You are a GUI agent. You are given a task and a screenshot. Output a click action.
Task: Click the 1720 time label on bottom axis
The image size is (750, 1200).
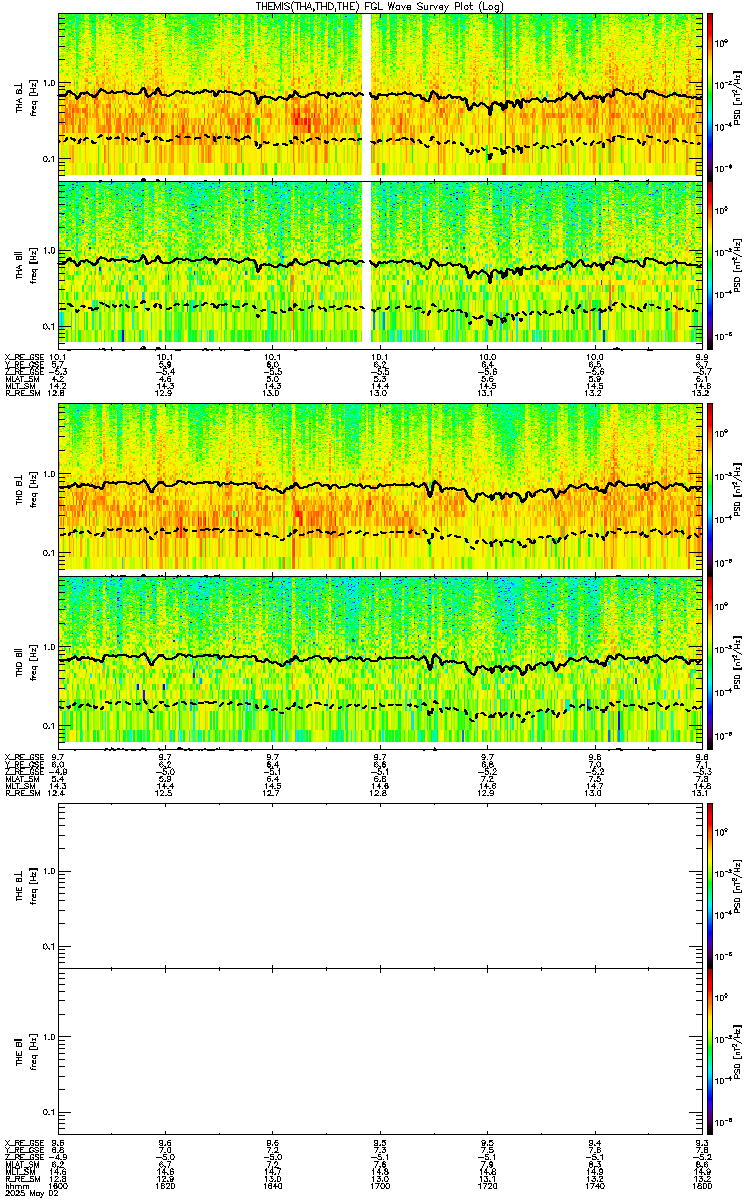[487, 1184]
